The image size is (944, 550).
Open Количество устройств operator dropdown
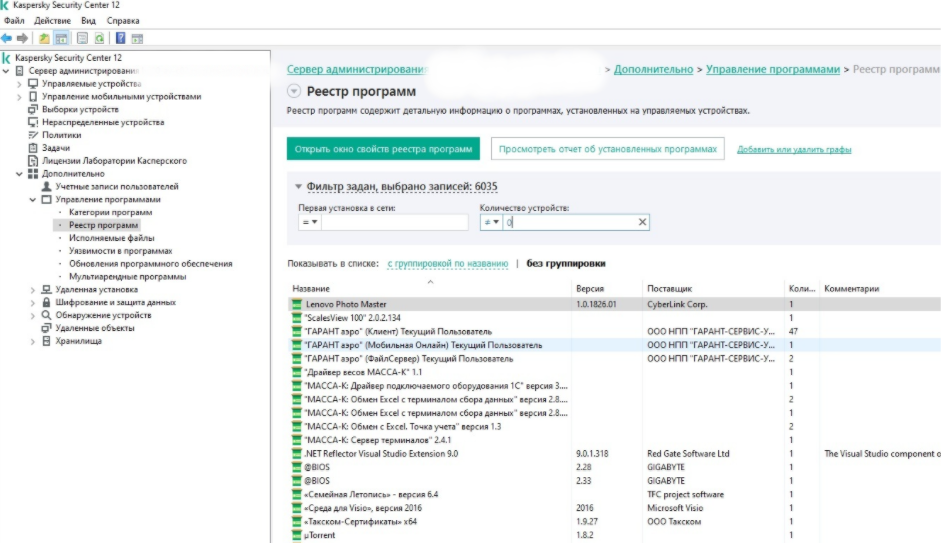coord(491,223)
